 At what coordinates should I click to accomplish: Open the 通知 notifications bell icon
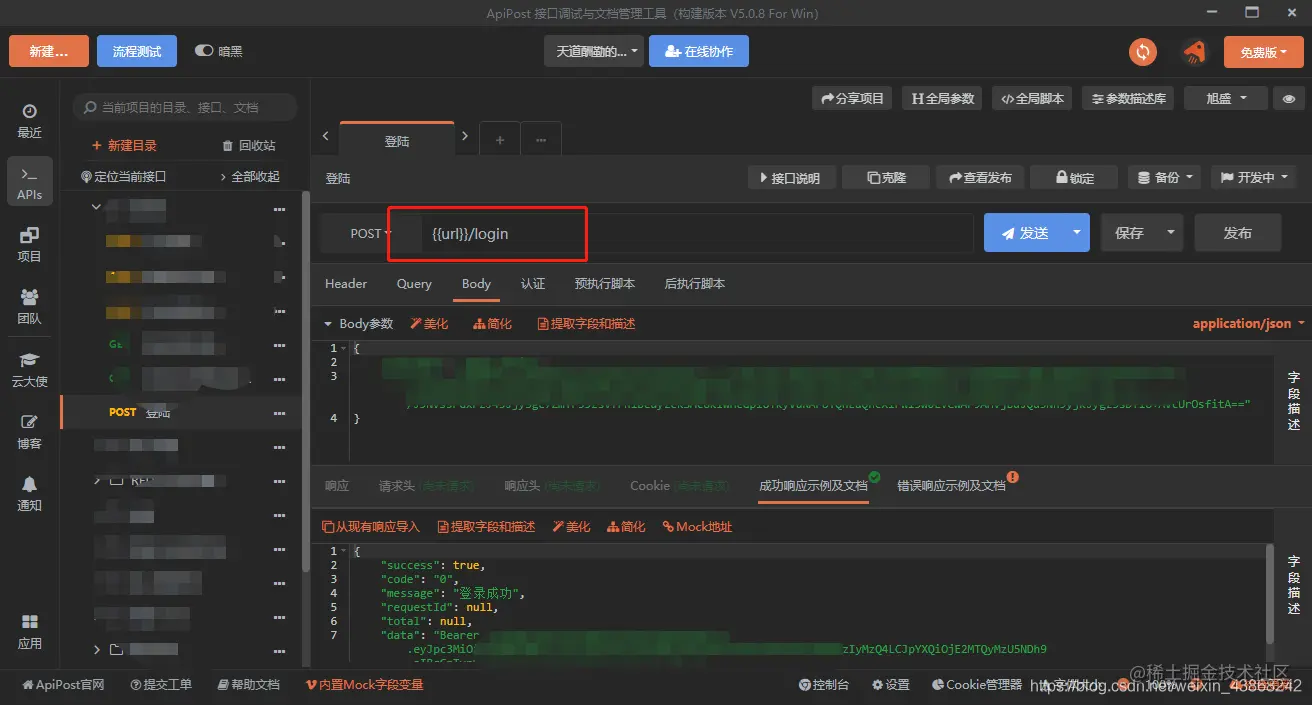point(29,493)
